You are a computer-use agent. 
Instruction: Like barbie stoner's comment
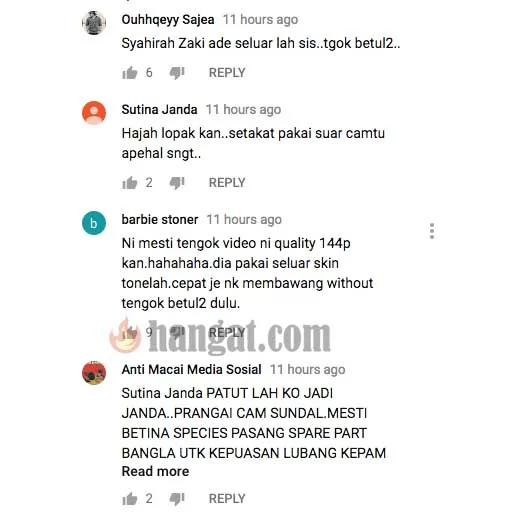pyautogui.click(x=130, y=332)
